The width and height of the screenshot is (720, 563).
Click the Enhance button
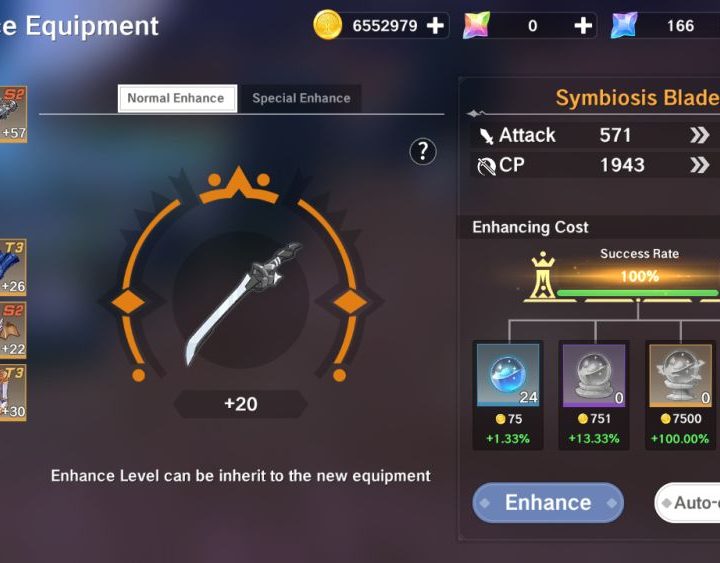click(548, 502)
